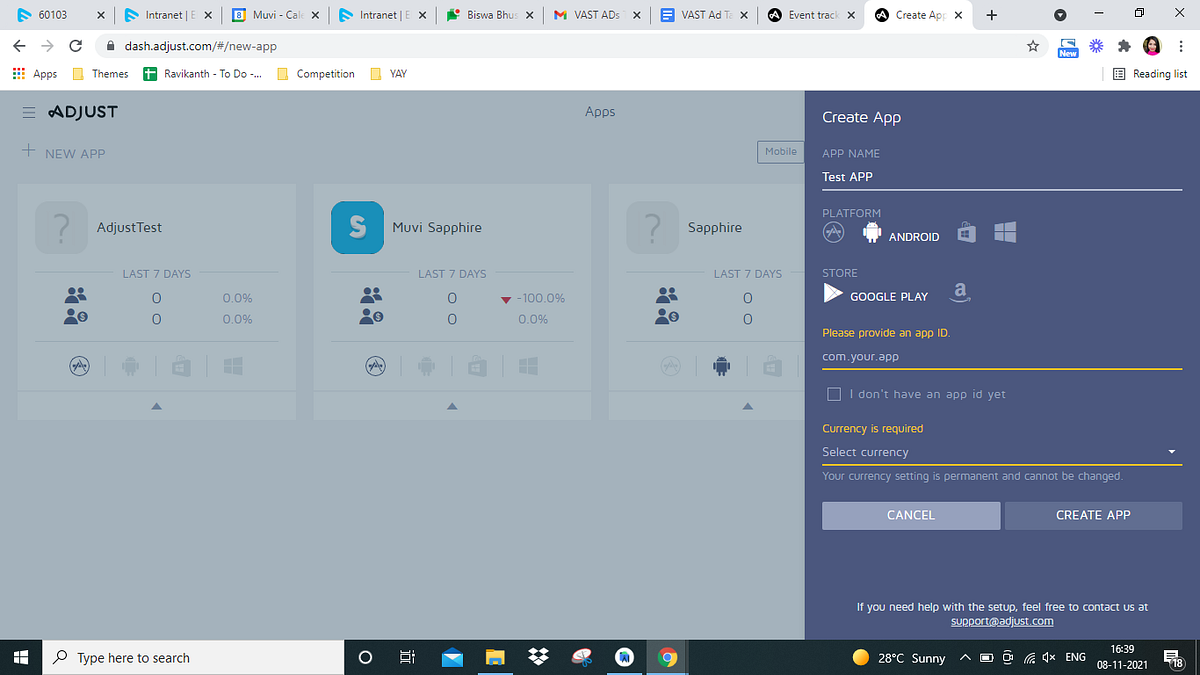This screenshot has width=1200, height=675.
Task: Expand the Muvi Sapphire card with bottom arrow
Action: pos(452,406)
